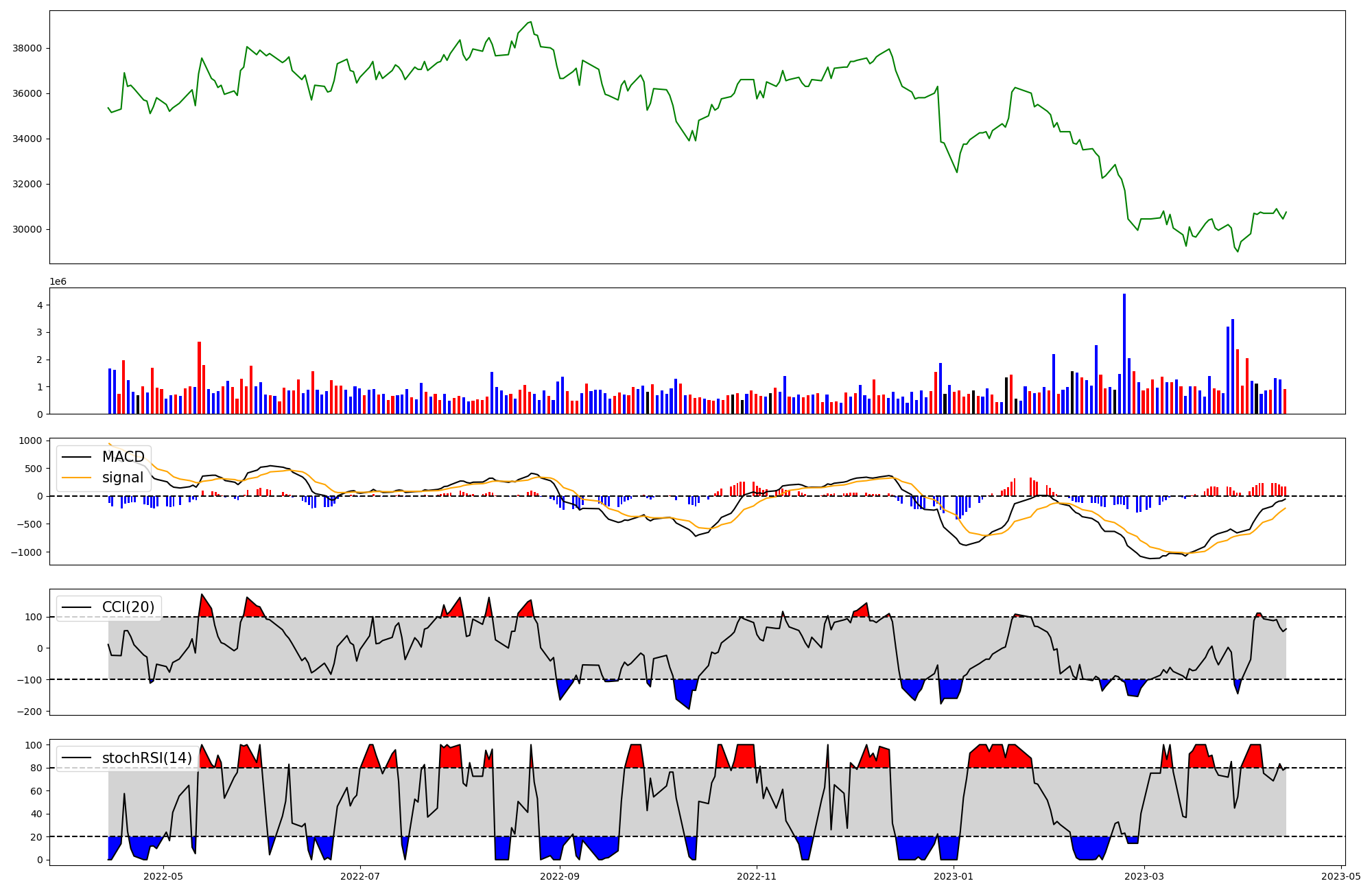Click the 2022-11 date tick label
The height and width of the screenshot is (892, 1372).
click(757, 876)
